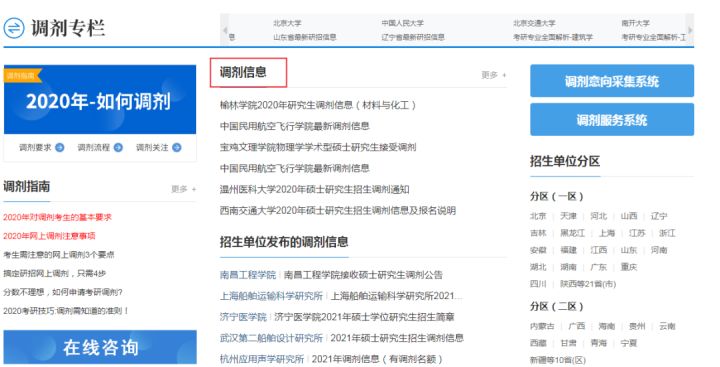The width and height of the screenshot is (720, 367).
Task: Open 辽宁省最新研招信息 link
Action: click(413, 37)
